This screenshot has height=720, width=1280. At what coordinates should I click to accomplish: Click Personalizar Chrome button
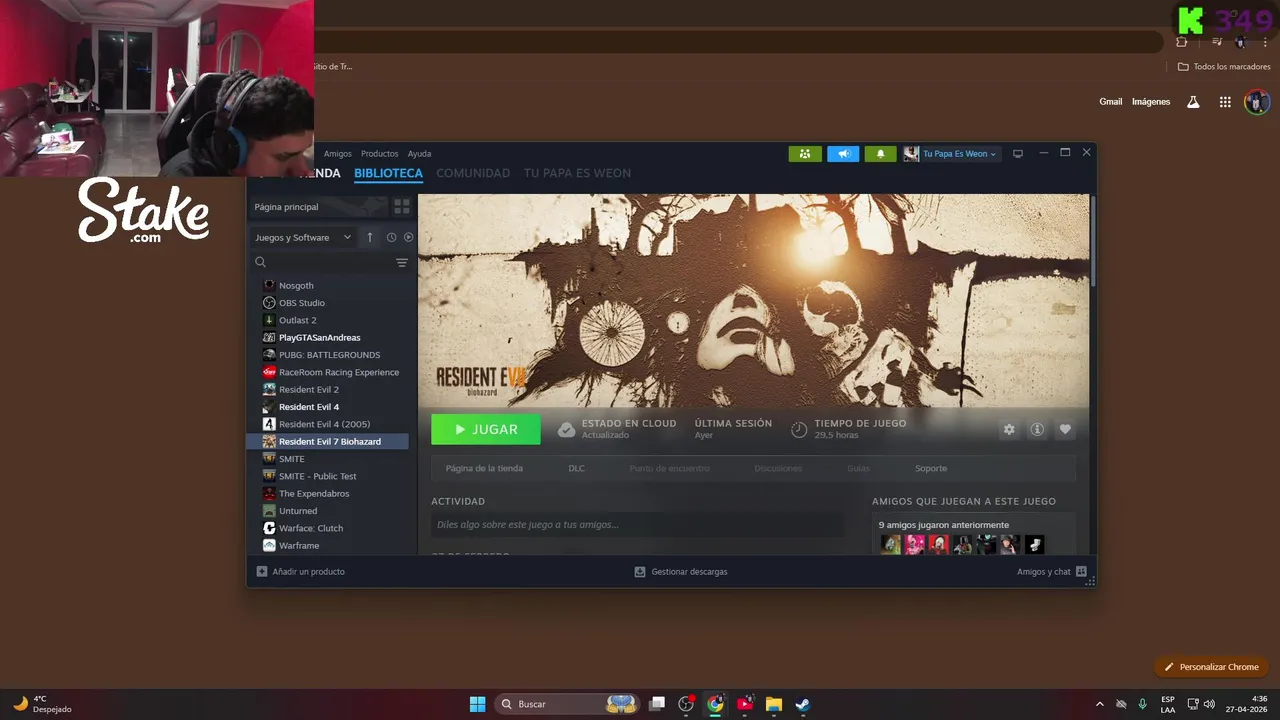point(1211,667)
